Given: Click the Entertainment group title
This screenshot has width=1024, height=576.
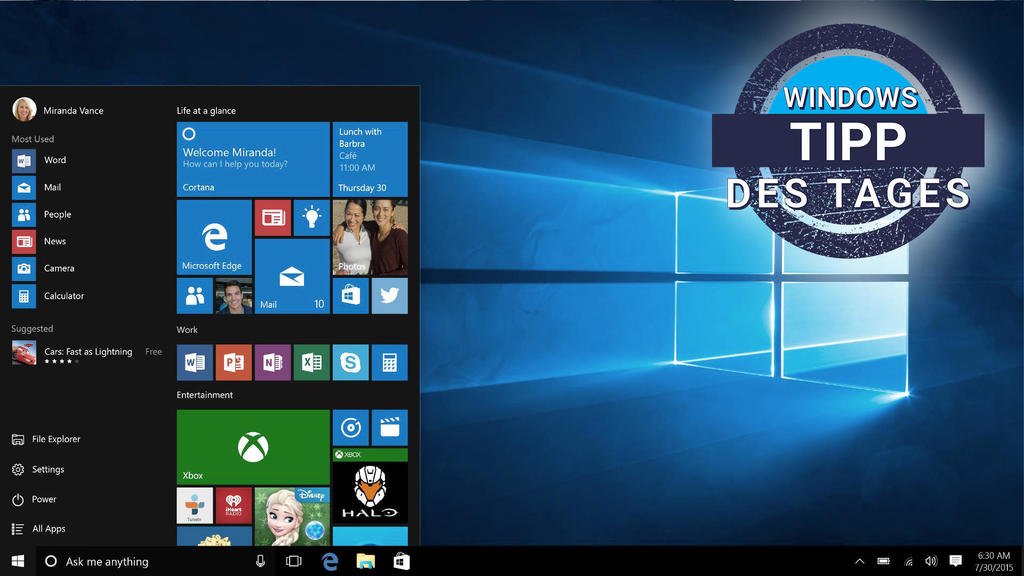Looking at the screenshot, I should (204, 395).
